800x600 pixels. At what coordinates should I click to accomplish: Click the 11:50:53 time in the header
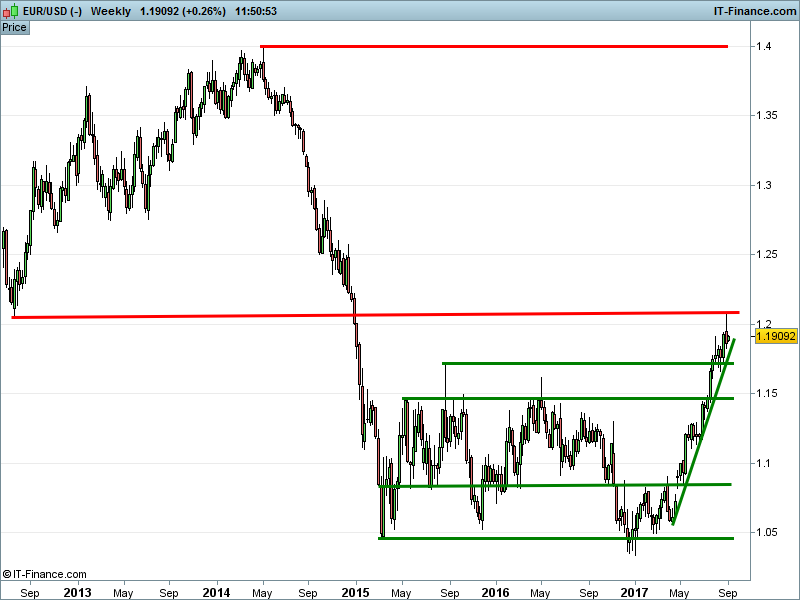click(x=256, y=11)
